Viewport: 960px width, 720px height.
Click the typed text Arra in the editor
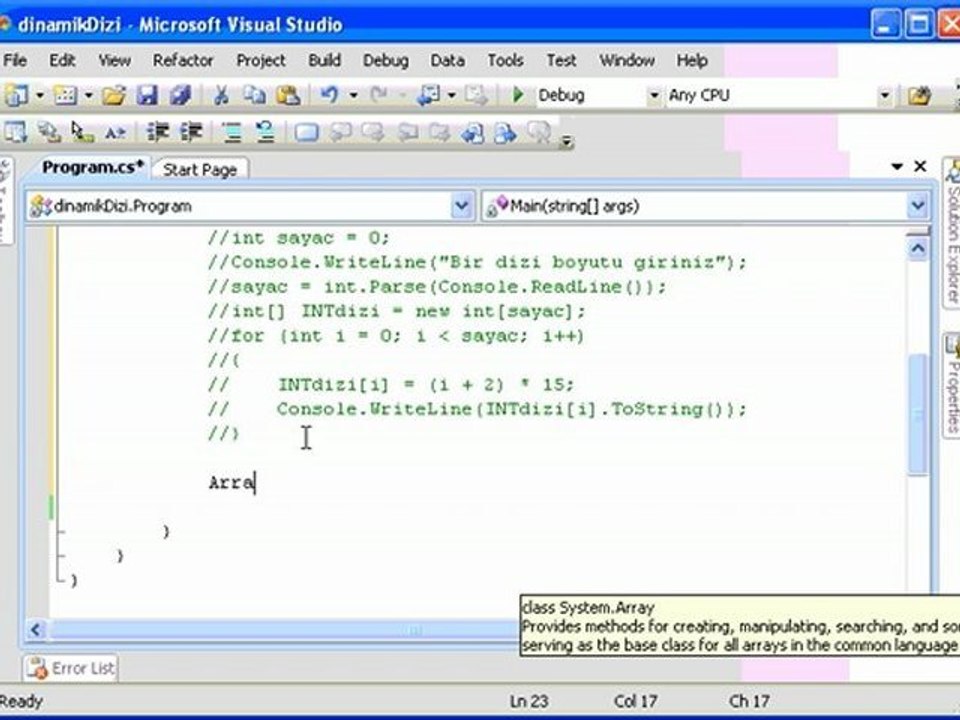click(x=231, y=482)
